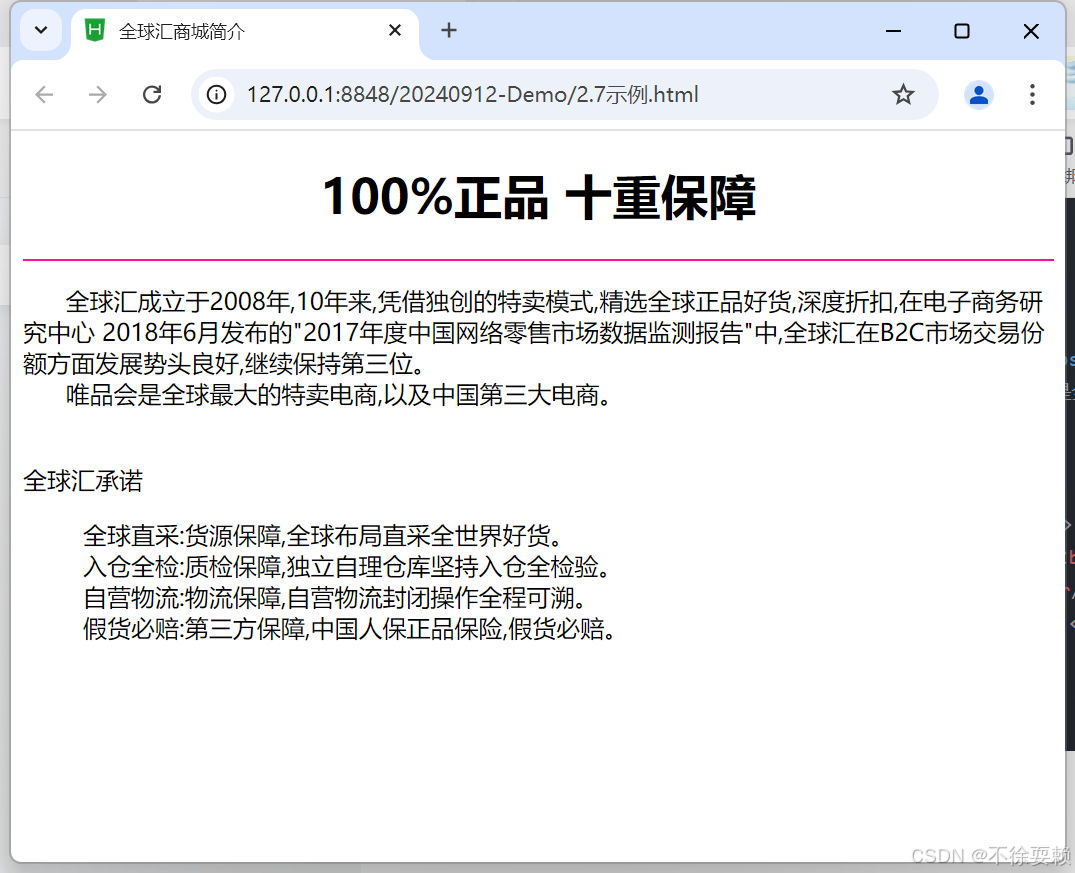View site information icon in address bar
1075x873 pixels.
(217, 95)
